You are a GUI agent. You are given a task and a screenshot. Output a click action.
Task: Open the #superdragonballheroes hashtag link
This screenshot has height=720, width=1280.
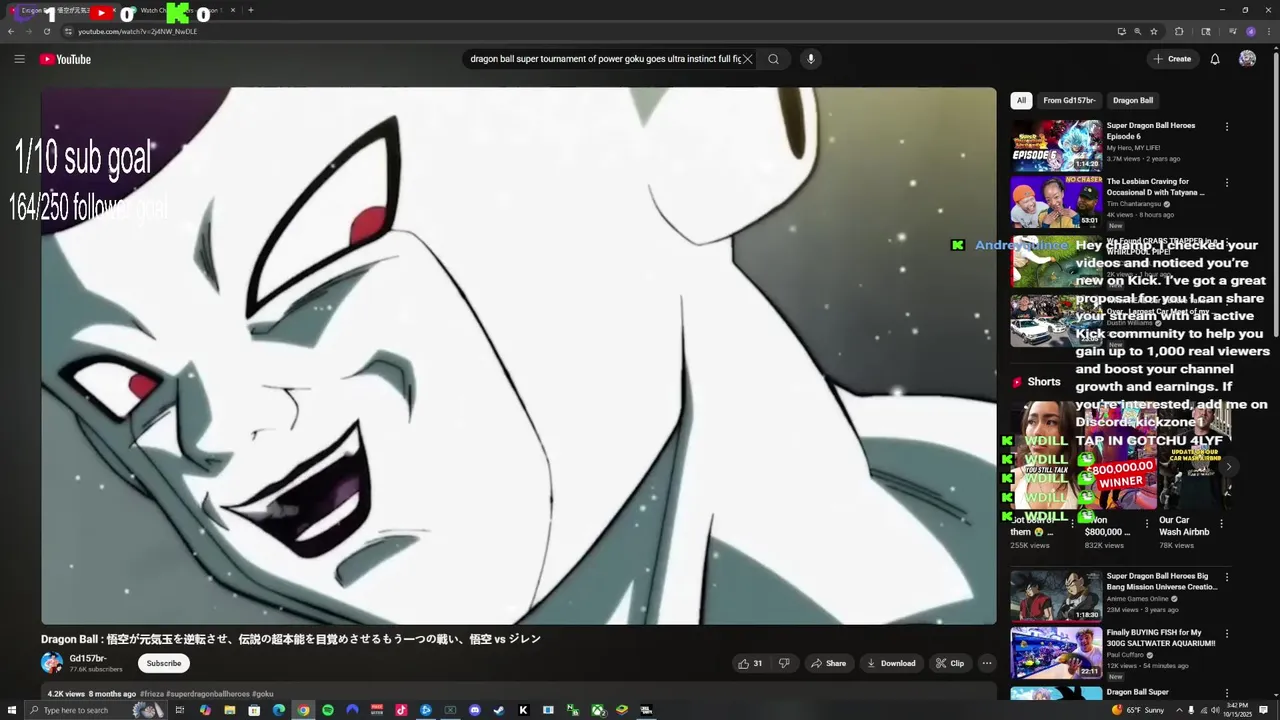208,694
